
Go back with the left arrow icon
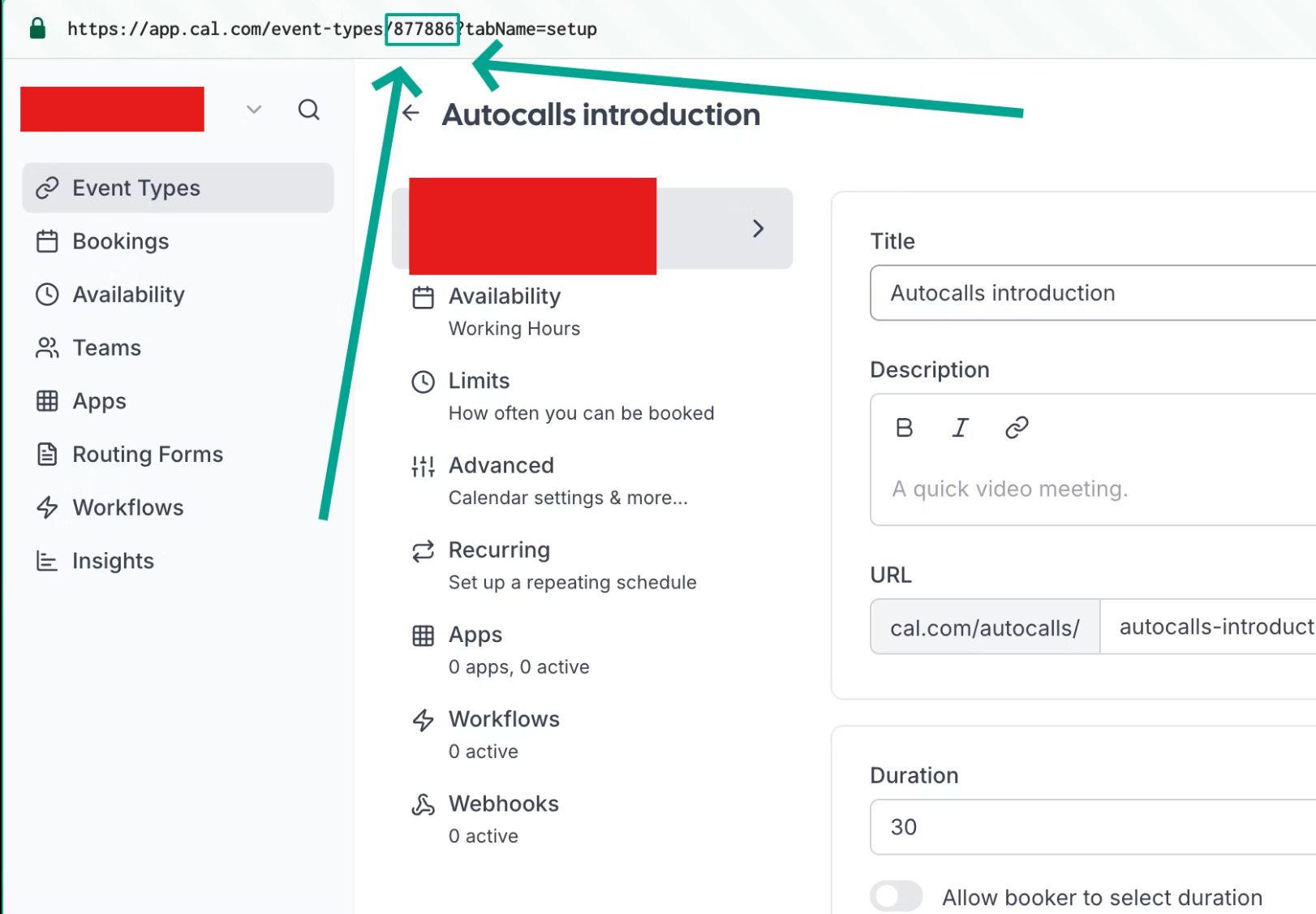pos(411,113)
